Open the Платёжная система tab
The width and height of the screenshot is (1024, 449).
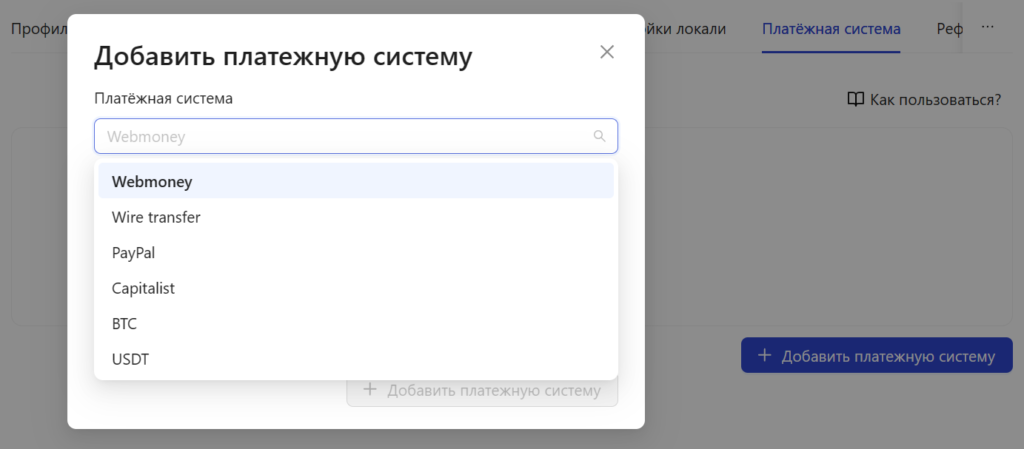click(x=831, y=29)
